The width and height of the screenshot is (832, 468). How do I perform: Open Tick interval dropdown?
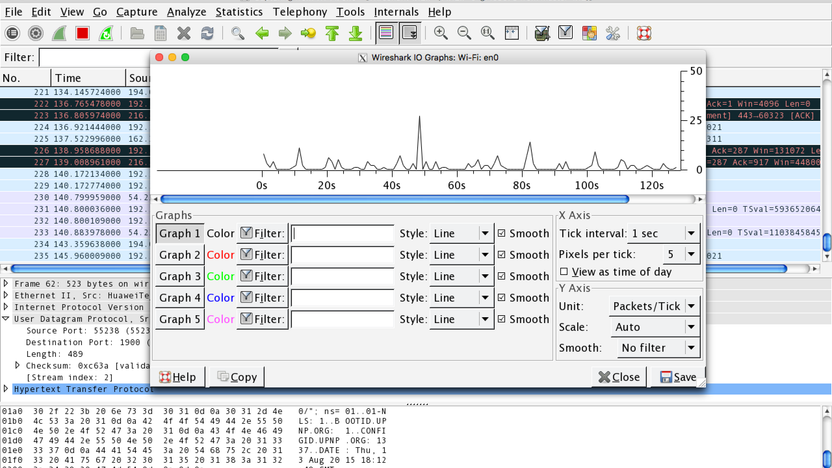(x=663, y=233)
